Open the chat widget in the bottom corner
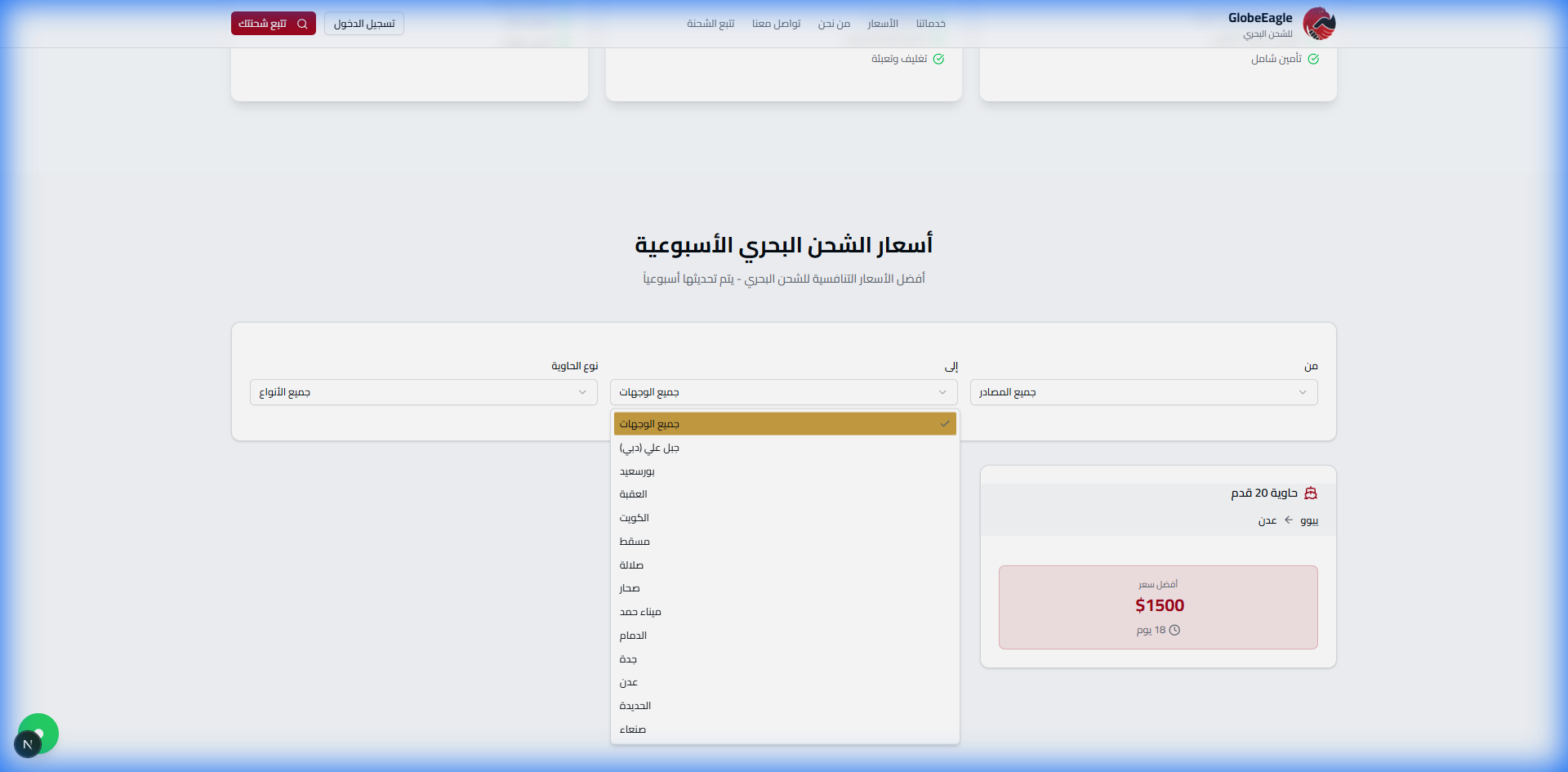1568x772 pixels. pos(37,734)
